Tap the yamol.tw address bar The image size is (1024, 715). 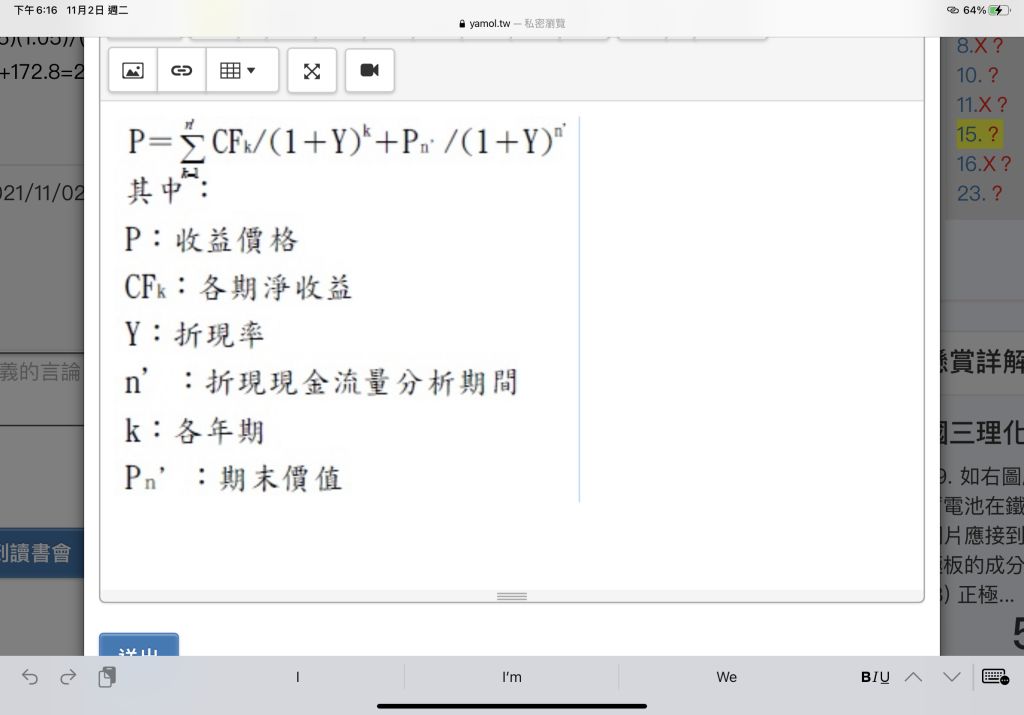511,23
